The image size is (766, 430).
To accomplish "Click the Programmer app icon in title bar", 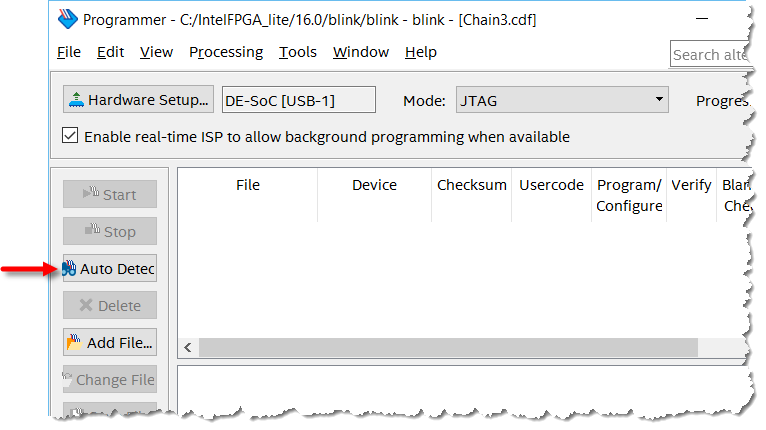I will click(67, 20).
